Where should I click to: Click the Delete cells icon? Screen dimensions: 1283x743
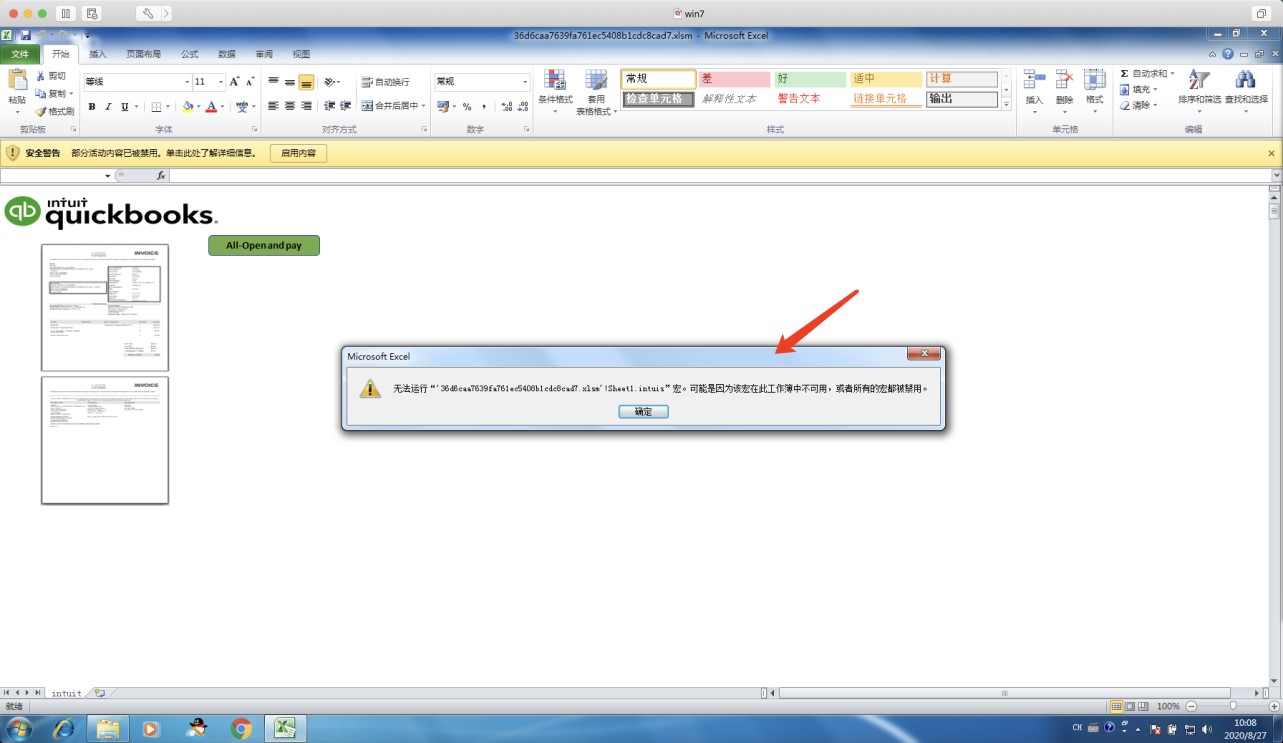tap(1064, 80)
